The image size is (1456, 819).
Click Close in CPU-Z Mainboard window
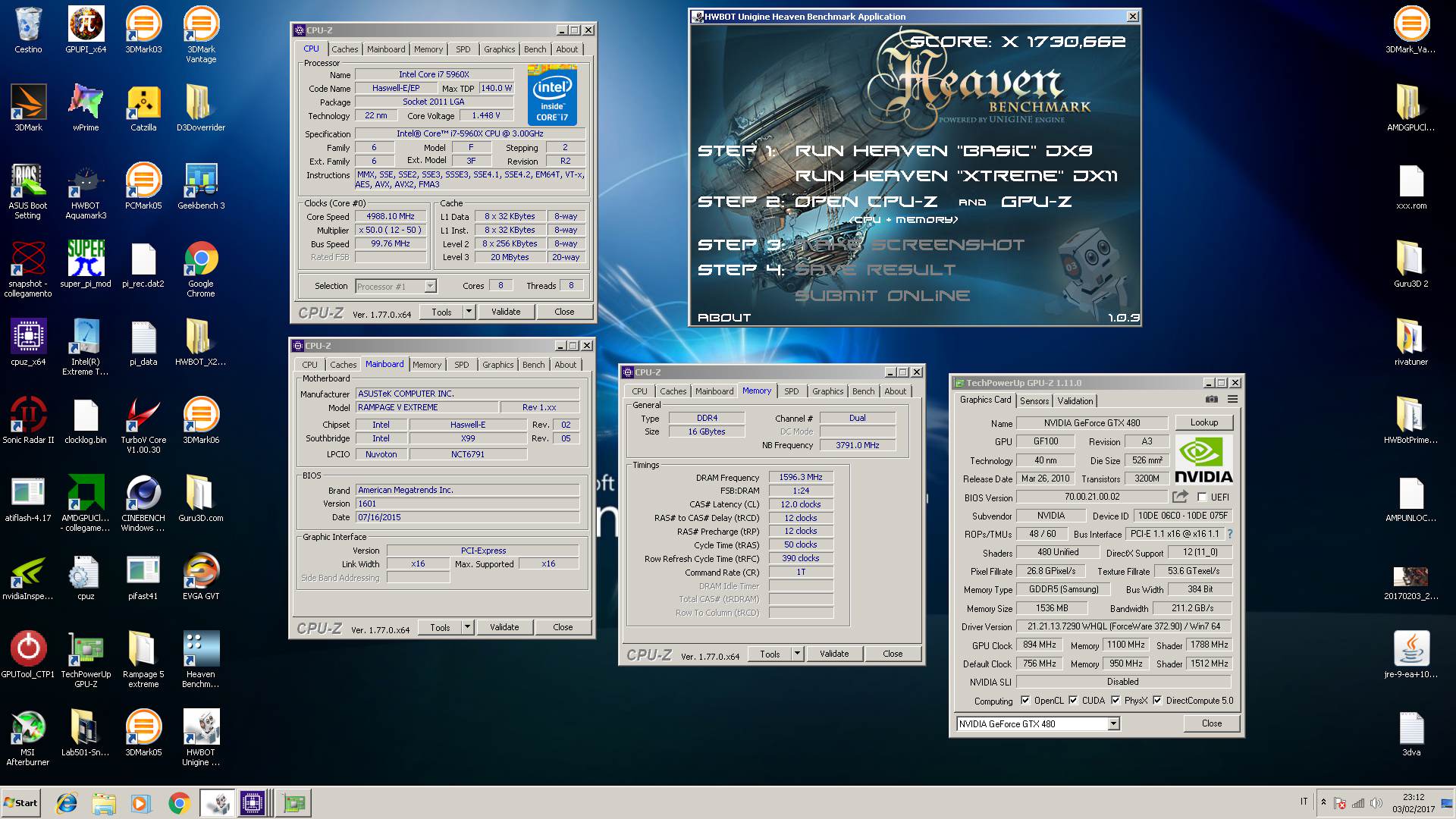click(563, 627)
